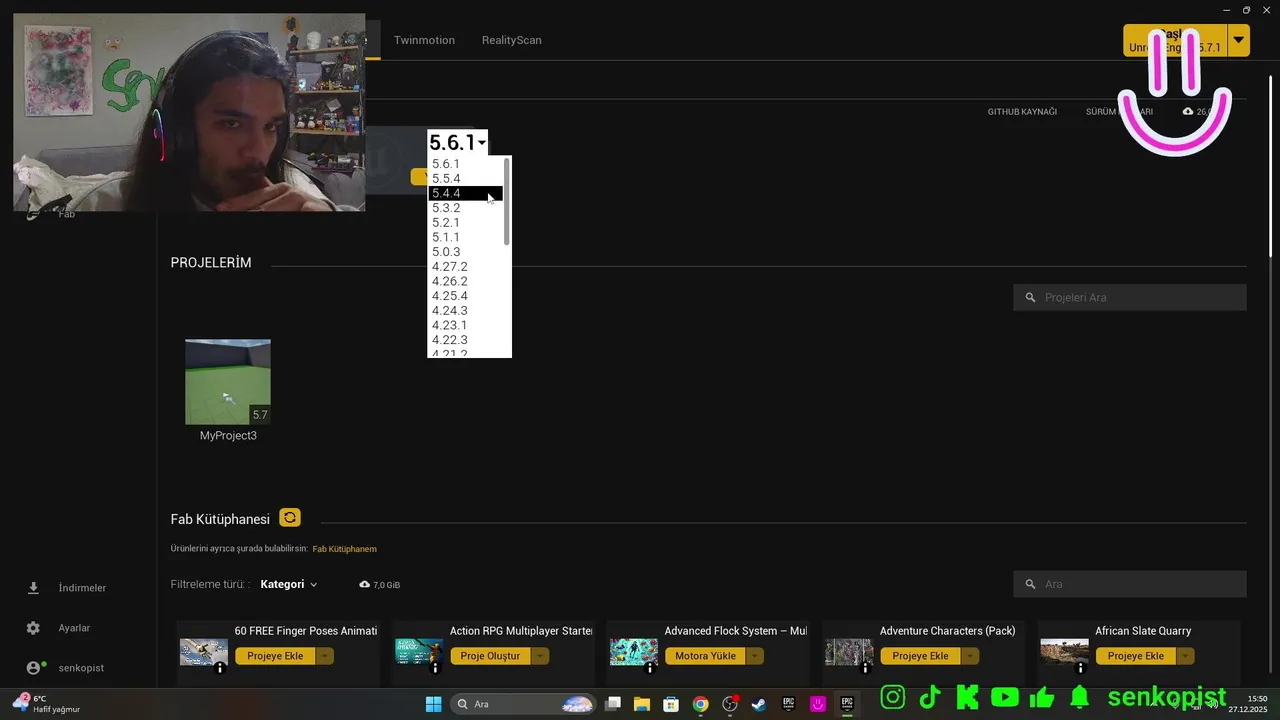Viewport: 1280px width, 720px height.
Task: Open the İndirmeler download icon in sidebar
Action: pos(33,588)
